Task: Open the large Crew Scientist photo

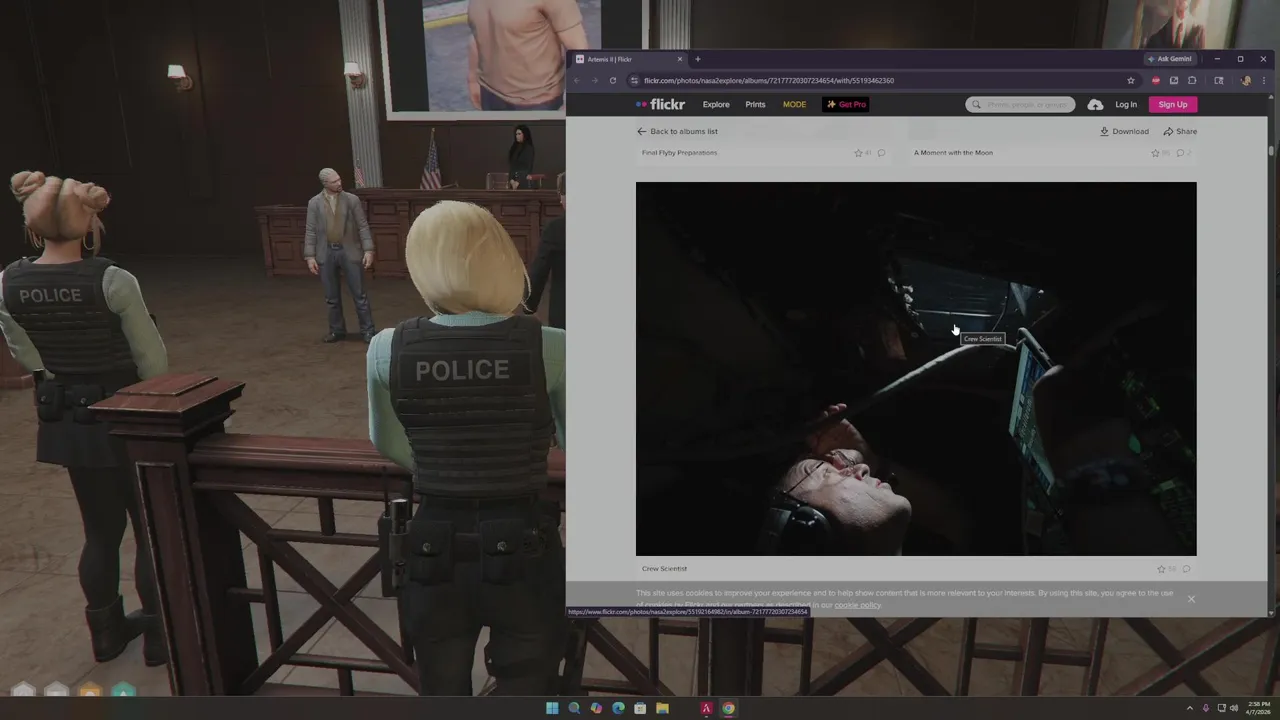Action: tap(916, 368)
